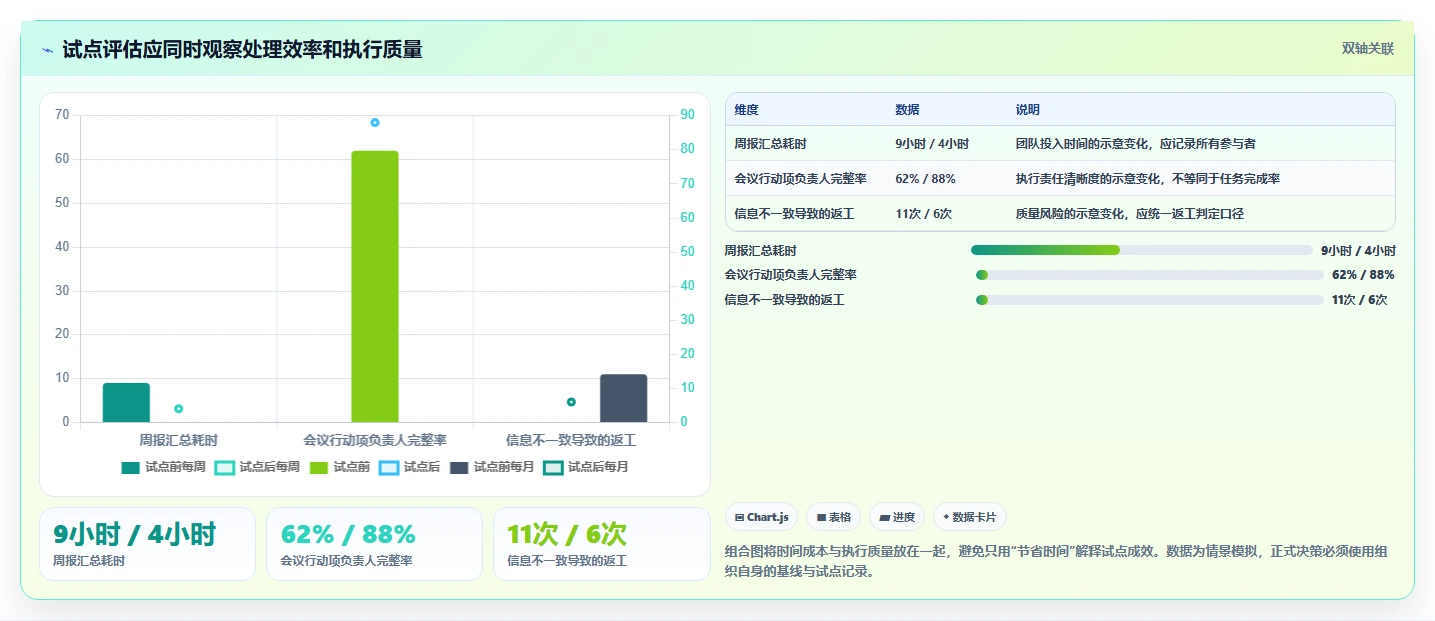Click the green 会议行动项负责人完整率 bar
Screen dimensions: 1435x621
pyautogui.click(x=375, y=286)
